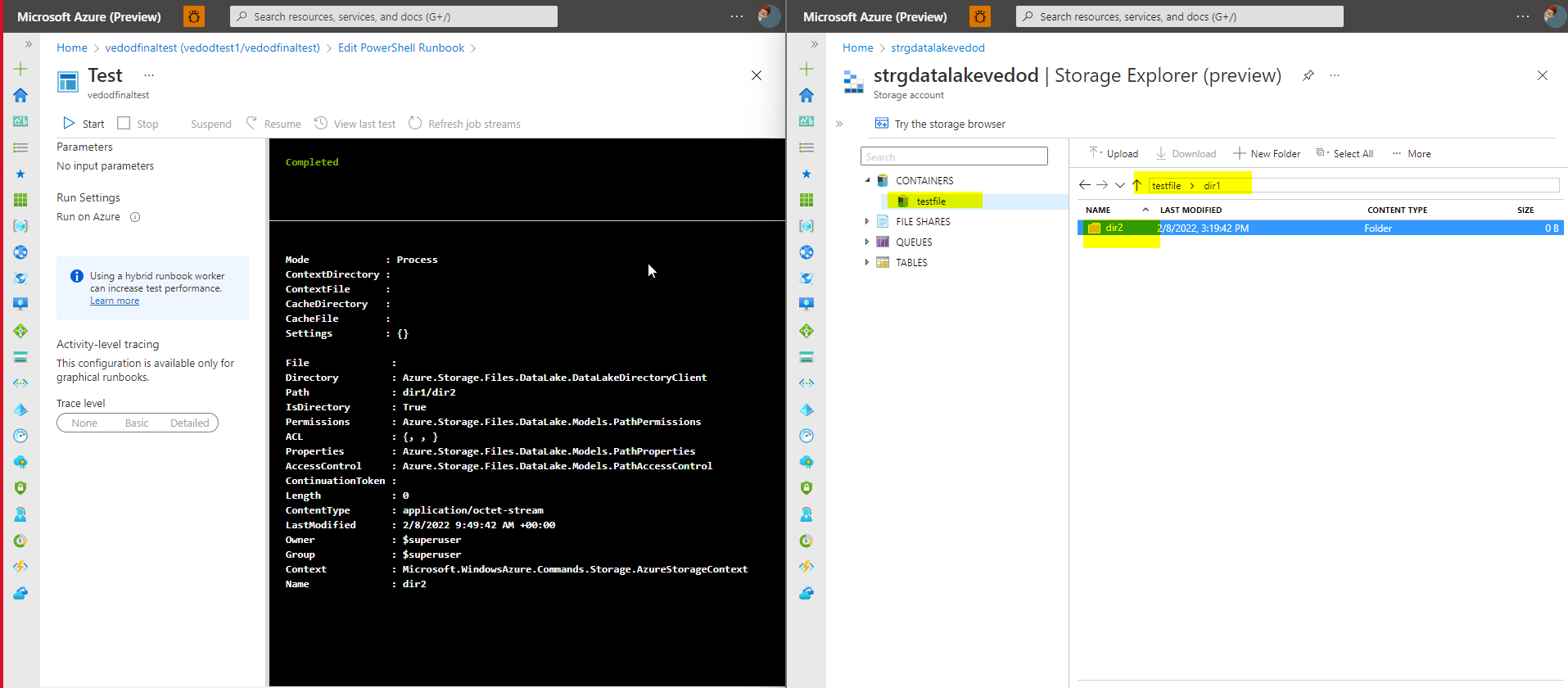The height and width of the screenshot is (688, 1568).
Task: Click the Resume icon in Test toolbar
Action: point(251,123)
